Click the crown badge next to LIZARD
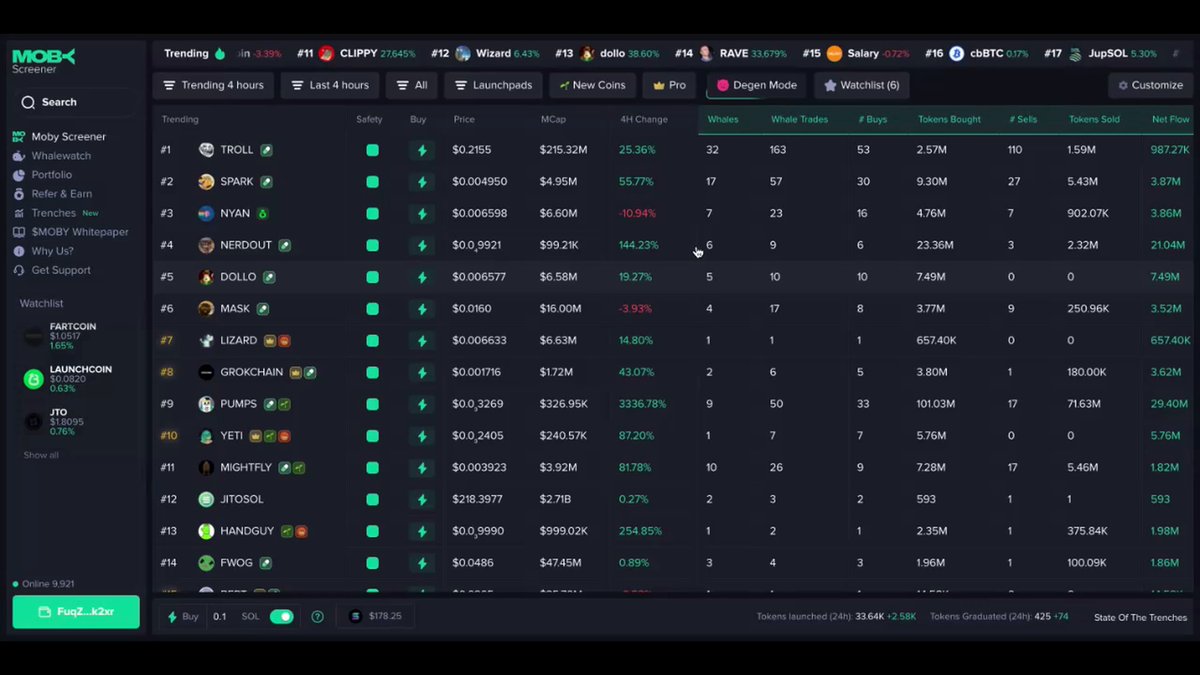 pos(269,341)
